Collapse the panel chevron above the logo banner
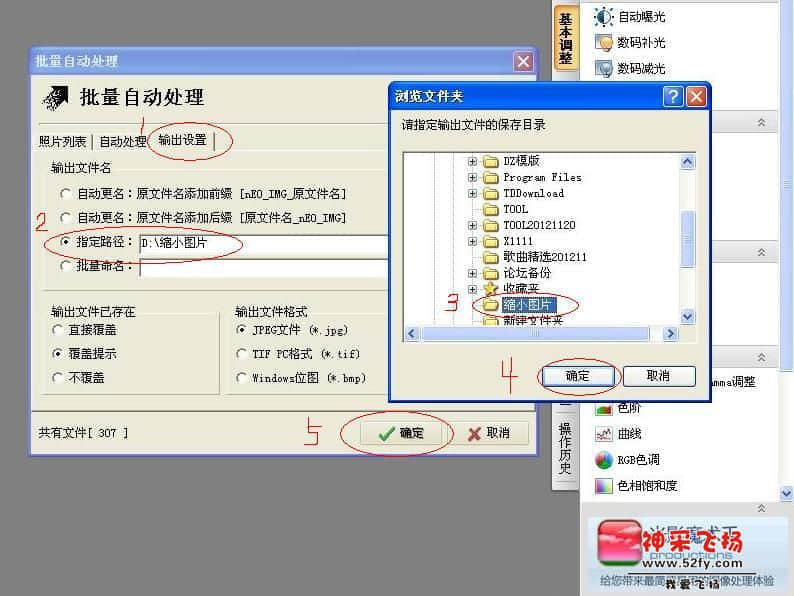 [761, 508]
